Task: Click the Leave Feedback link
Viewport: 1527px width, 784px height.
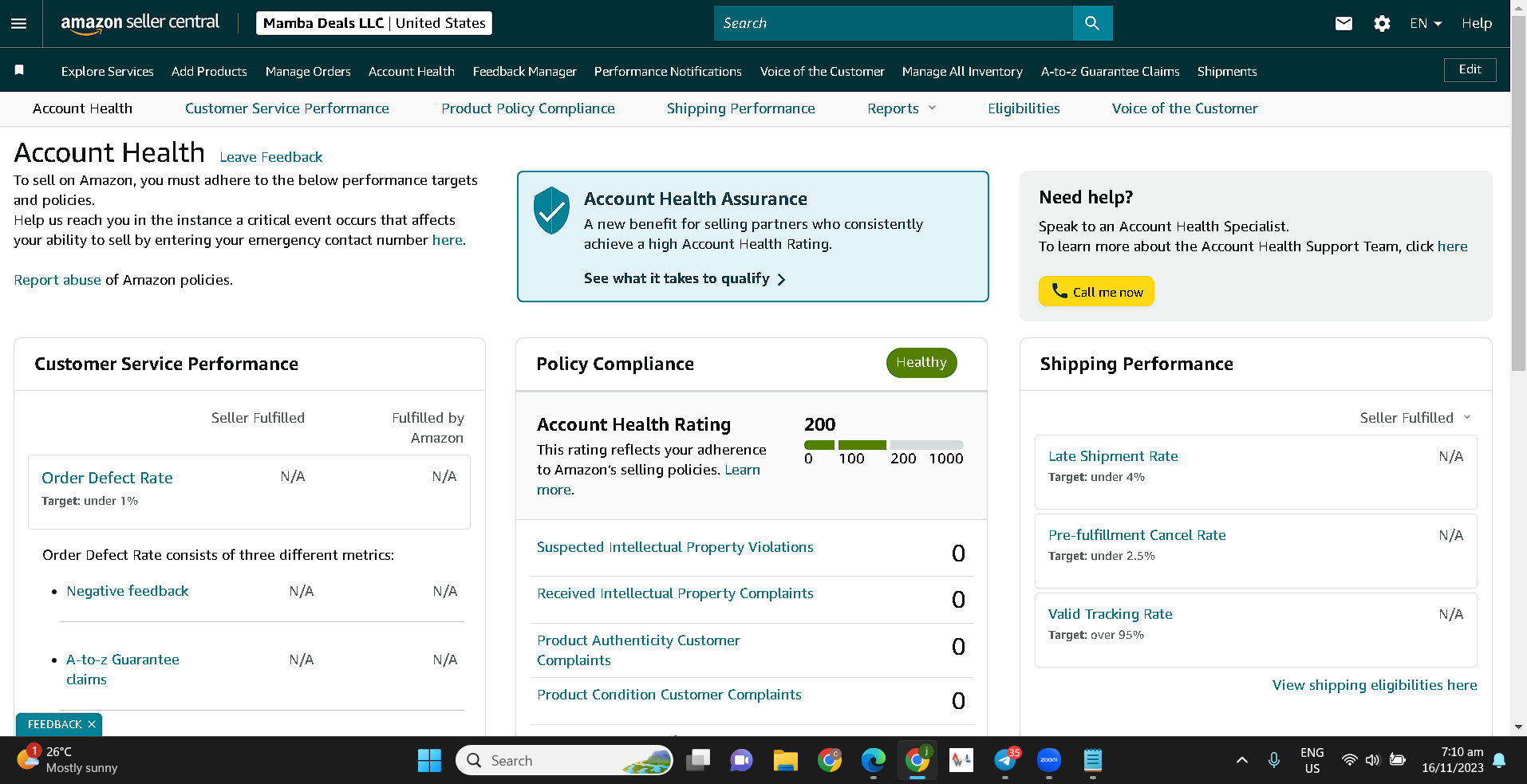Action: (271, 157)
